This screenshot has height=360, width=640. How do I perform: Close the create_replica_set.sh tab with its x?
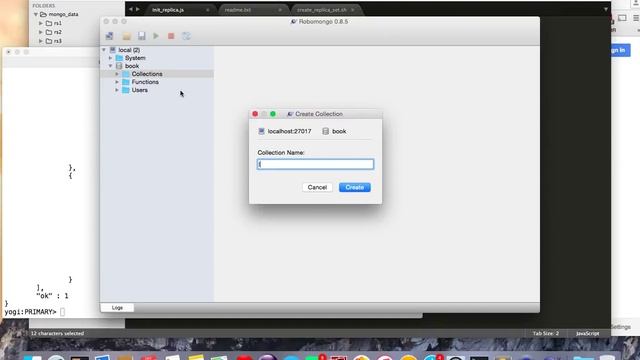pos(353,10)
